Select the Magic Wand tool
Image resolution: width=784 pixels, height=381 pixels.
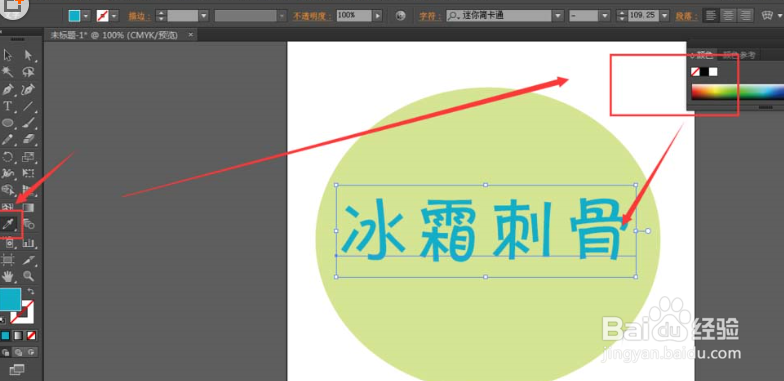[x=8, y=72]
